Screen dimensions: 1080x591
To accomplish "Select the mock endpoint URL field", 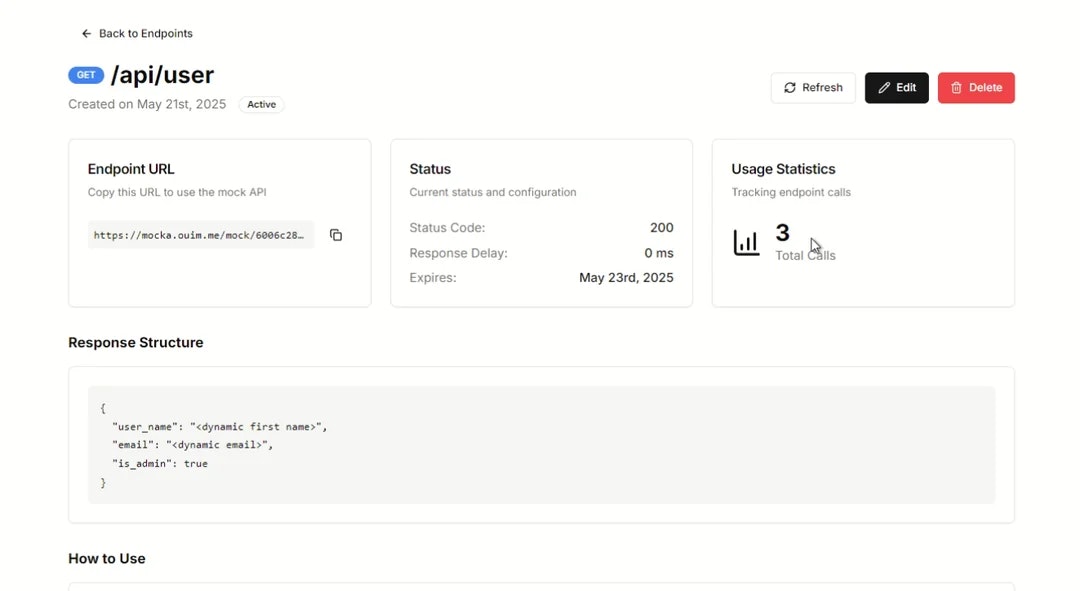I will pyautogui.click(x=200, y=235).
